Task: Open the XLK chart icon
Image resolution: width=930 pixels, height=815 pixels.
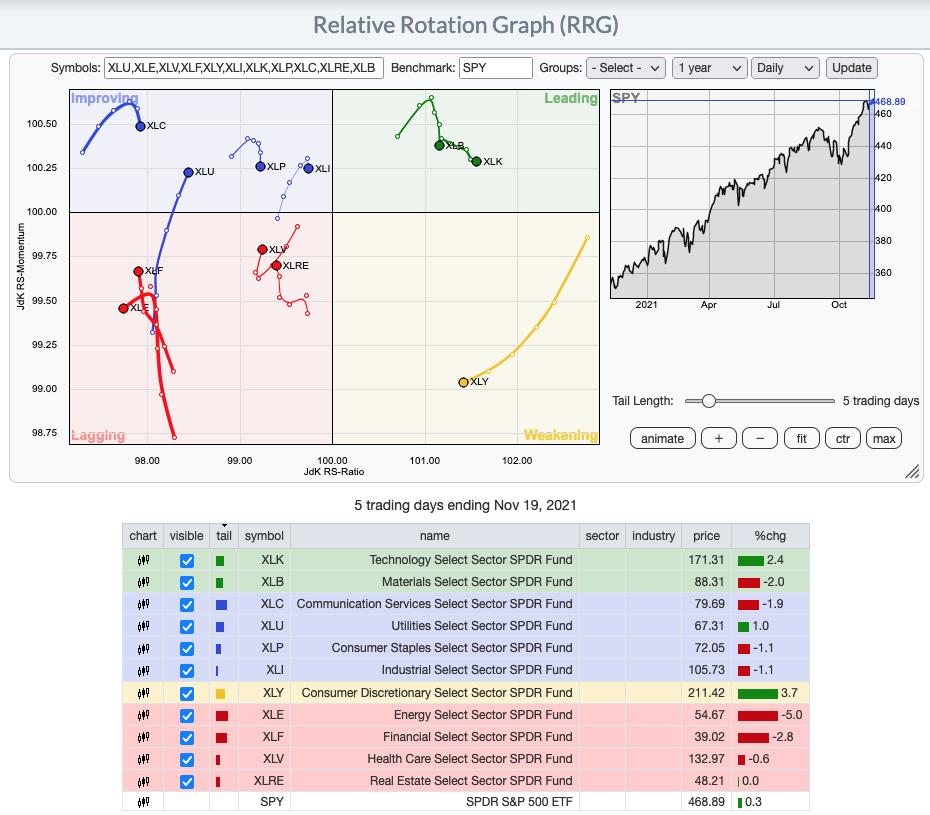Action: pyautogui.click(x=143, y=560)
